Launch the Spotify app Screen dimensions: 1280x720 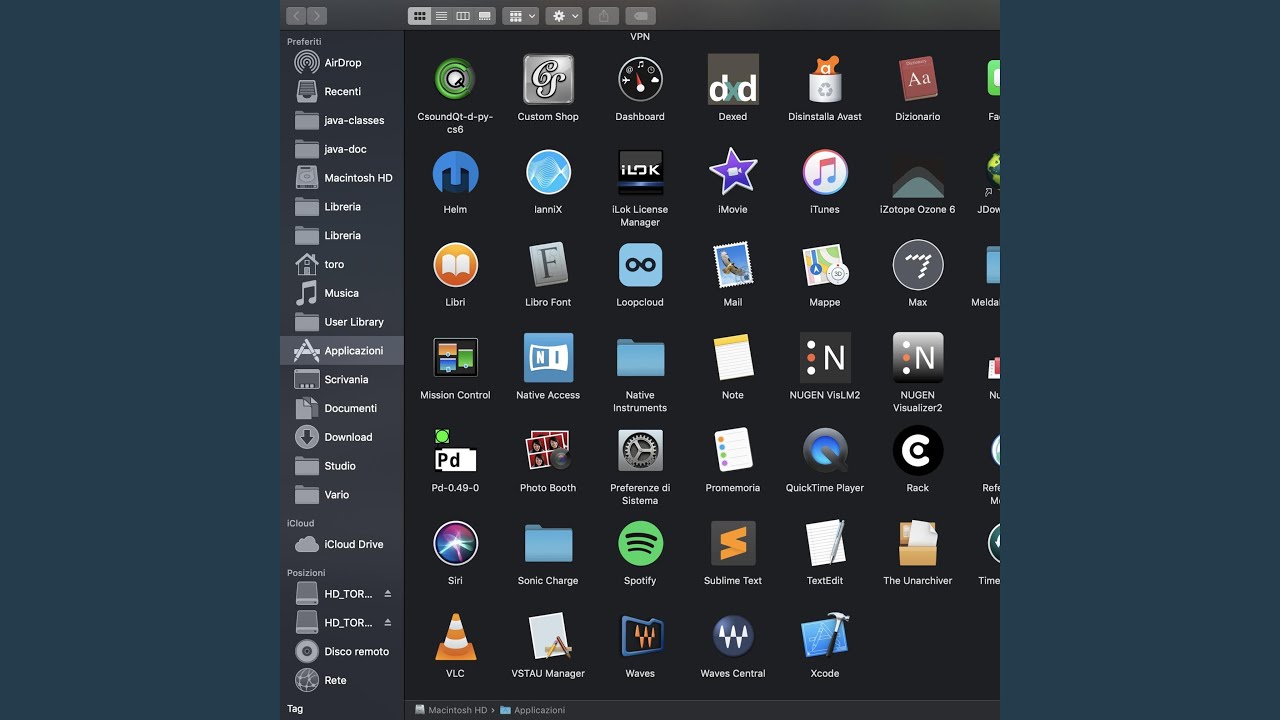[640, 544]
